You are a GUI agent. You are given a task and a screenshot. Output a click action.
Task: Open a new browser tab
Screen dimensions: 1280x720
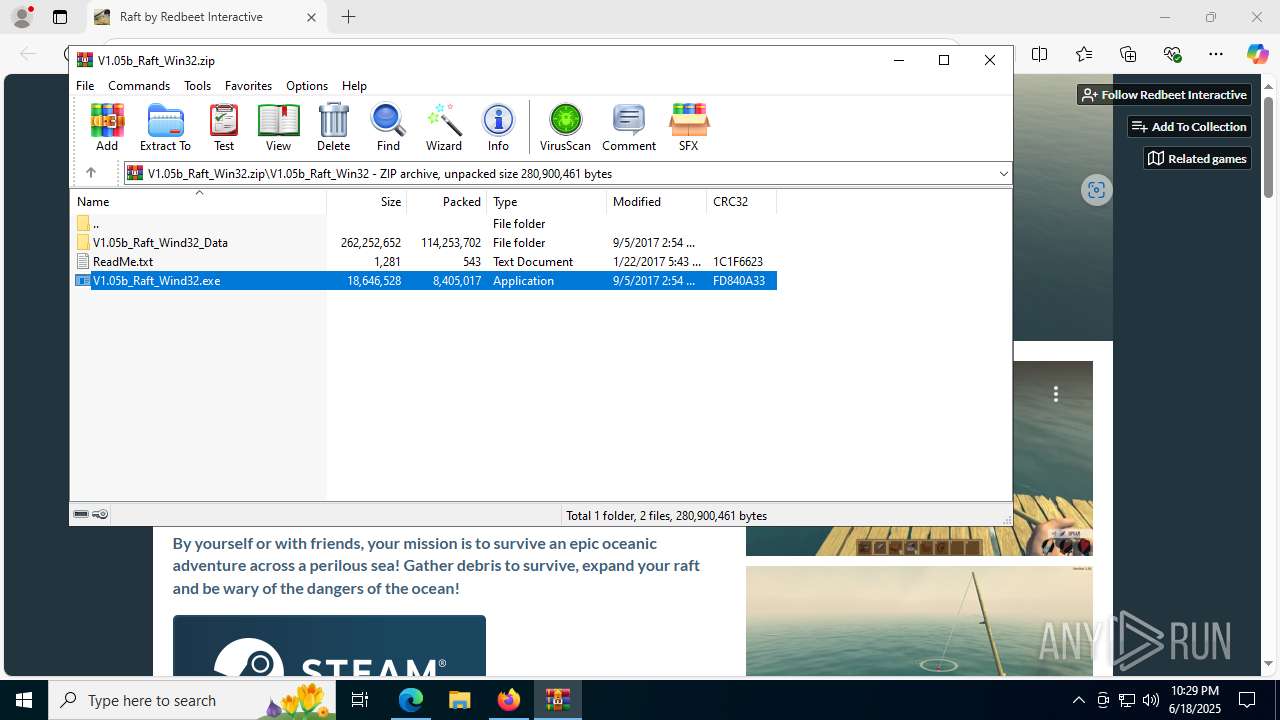[x=348, y=17]
